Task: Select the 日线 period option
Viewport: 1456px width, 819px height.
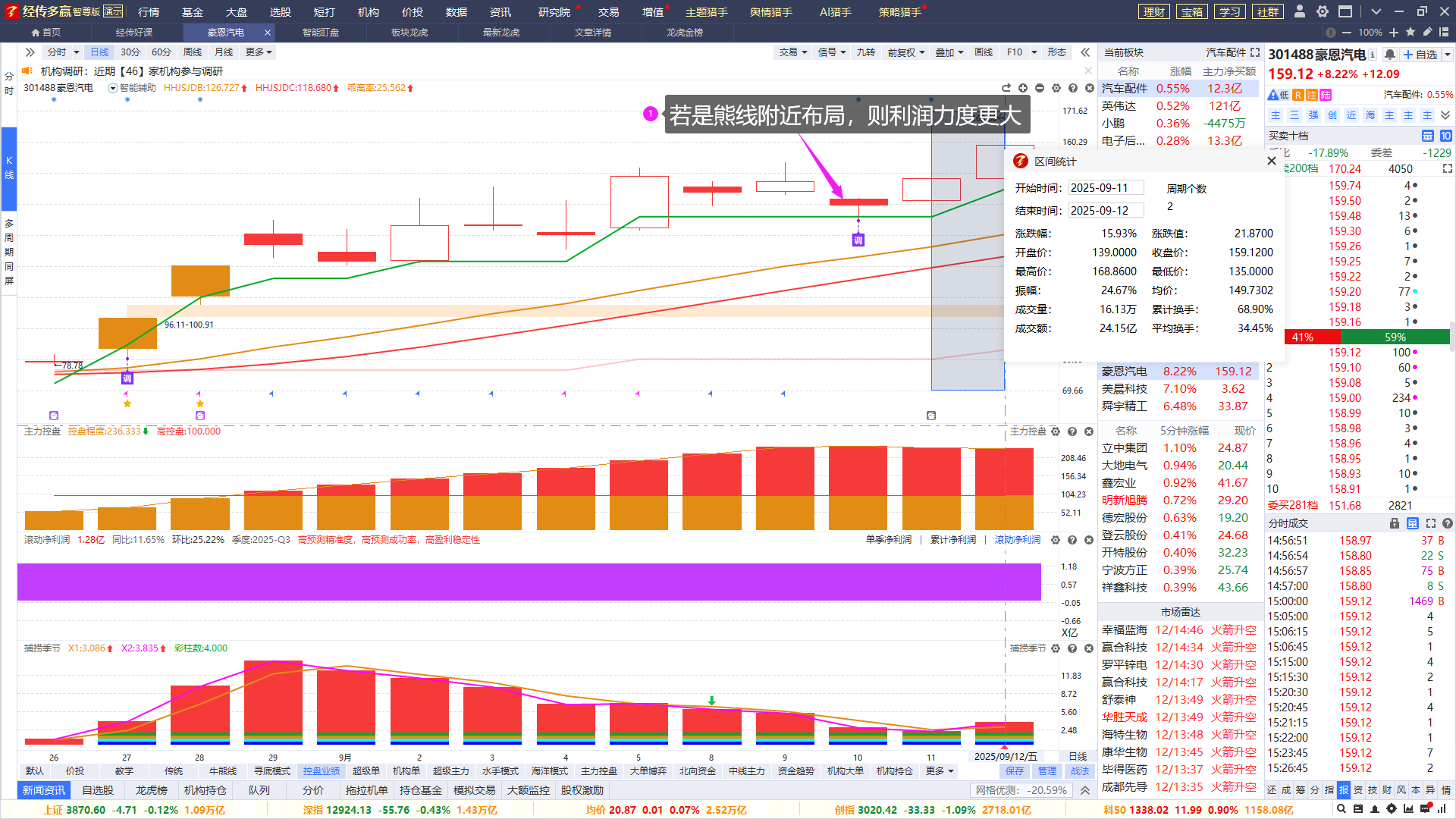Action: click(x=99, y=52)
